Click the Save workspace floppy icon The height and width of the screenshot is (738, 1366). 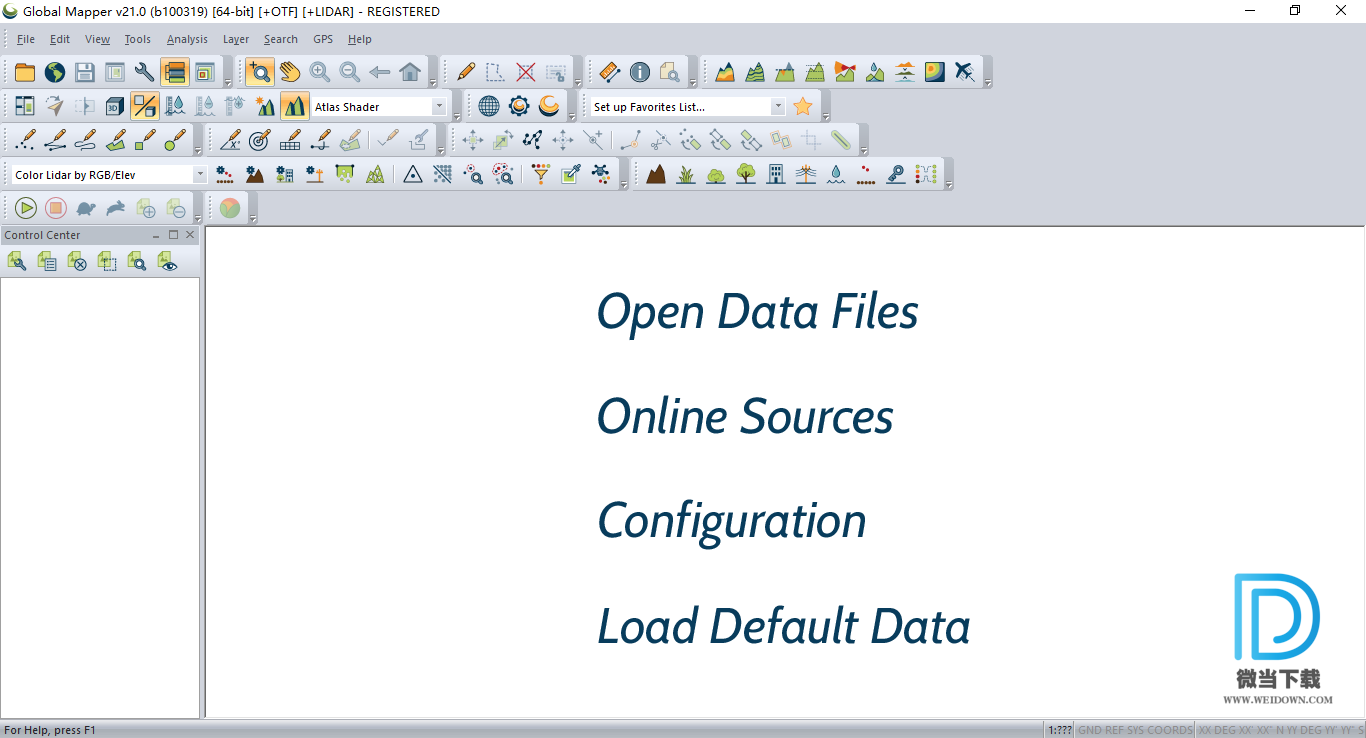coord(85,72)
